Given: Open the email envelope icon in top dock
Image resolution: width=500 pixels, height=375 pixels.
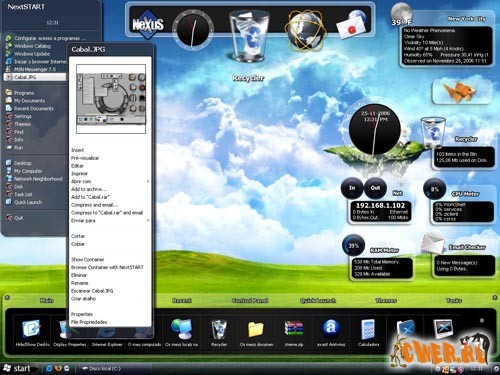Looking at the screenshot, I should tap(352, 25).
